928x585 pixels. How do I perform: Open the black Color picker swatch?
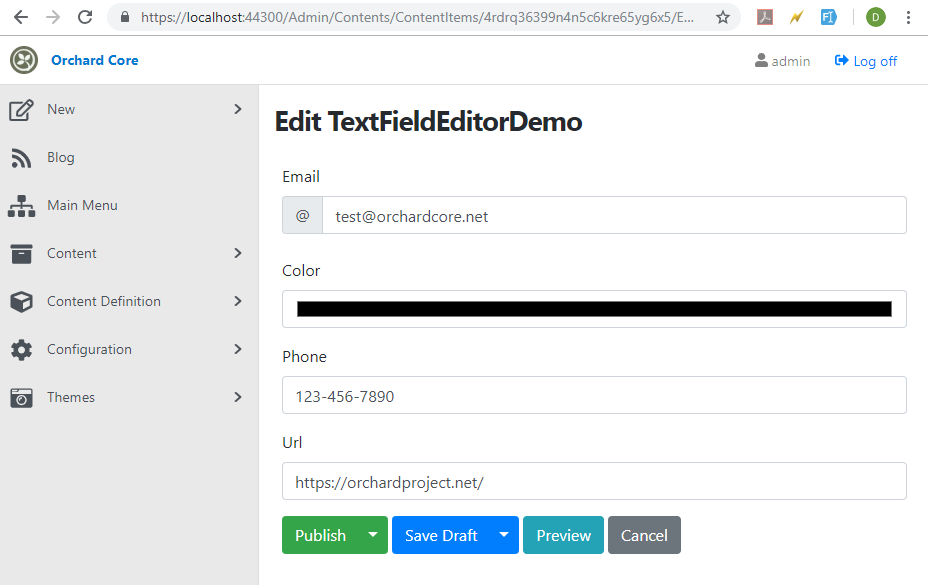click(594, 309)
